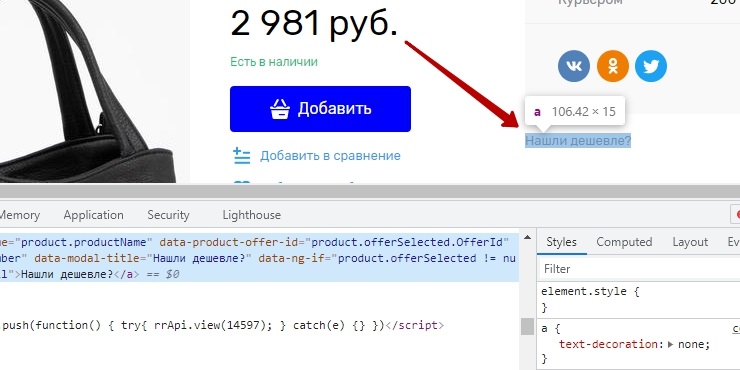Share via the orange Odnoklassniki icon
This screenshot has width=740, height=370.
pyautogui.click(x=613, y=66)
